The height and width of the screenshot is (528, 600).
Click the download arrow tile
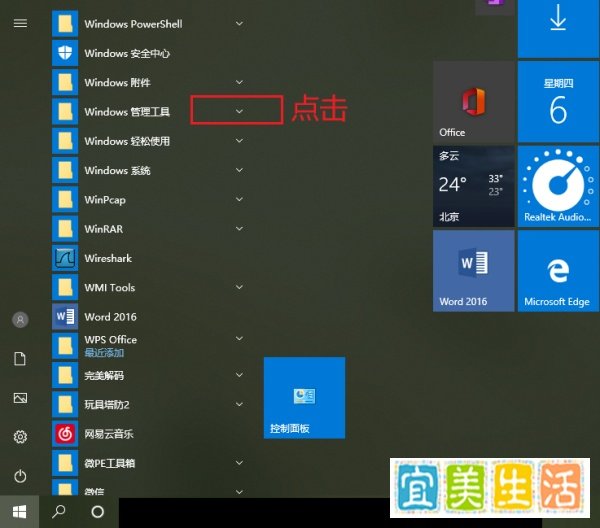click(558, 29)
